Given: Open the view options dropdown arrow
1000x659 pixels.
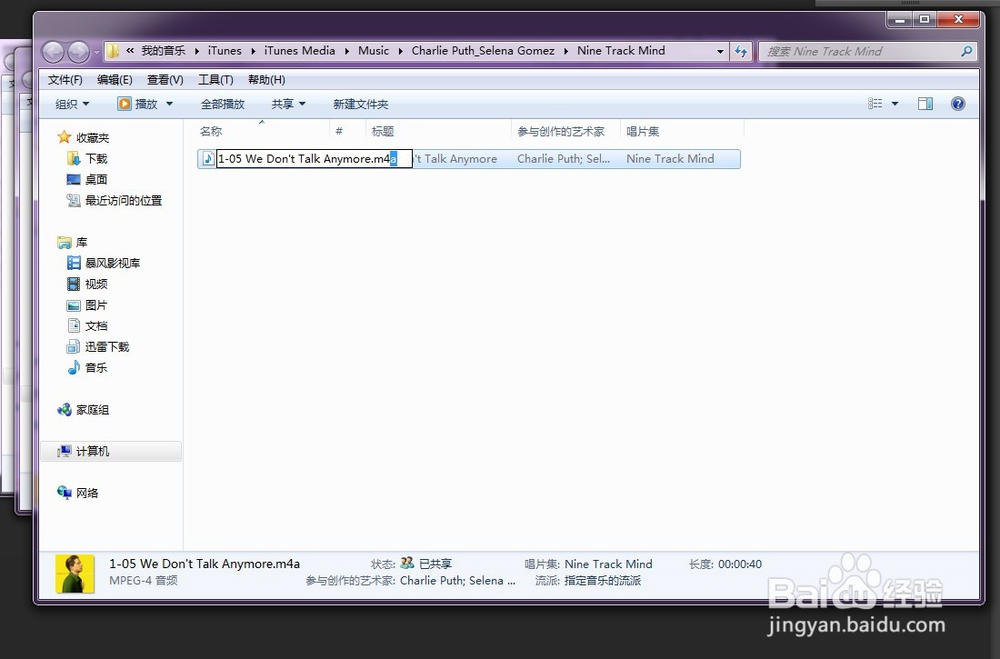Looking at the screenshot, I should click(x=895, y=104).
